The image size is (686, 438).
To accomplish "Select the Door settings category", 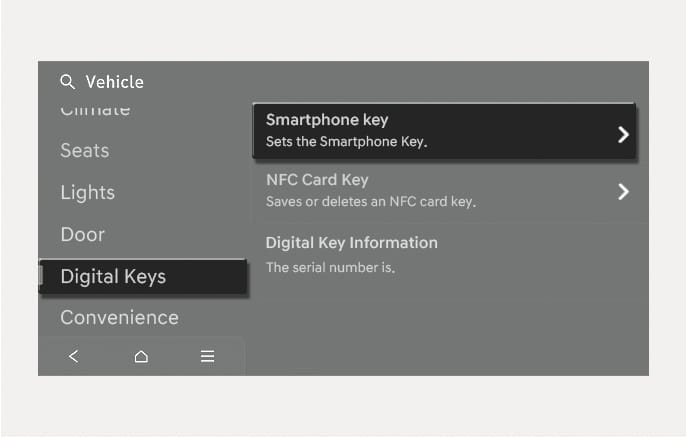I will pos(83,235).
